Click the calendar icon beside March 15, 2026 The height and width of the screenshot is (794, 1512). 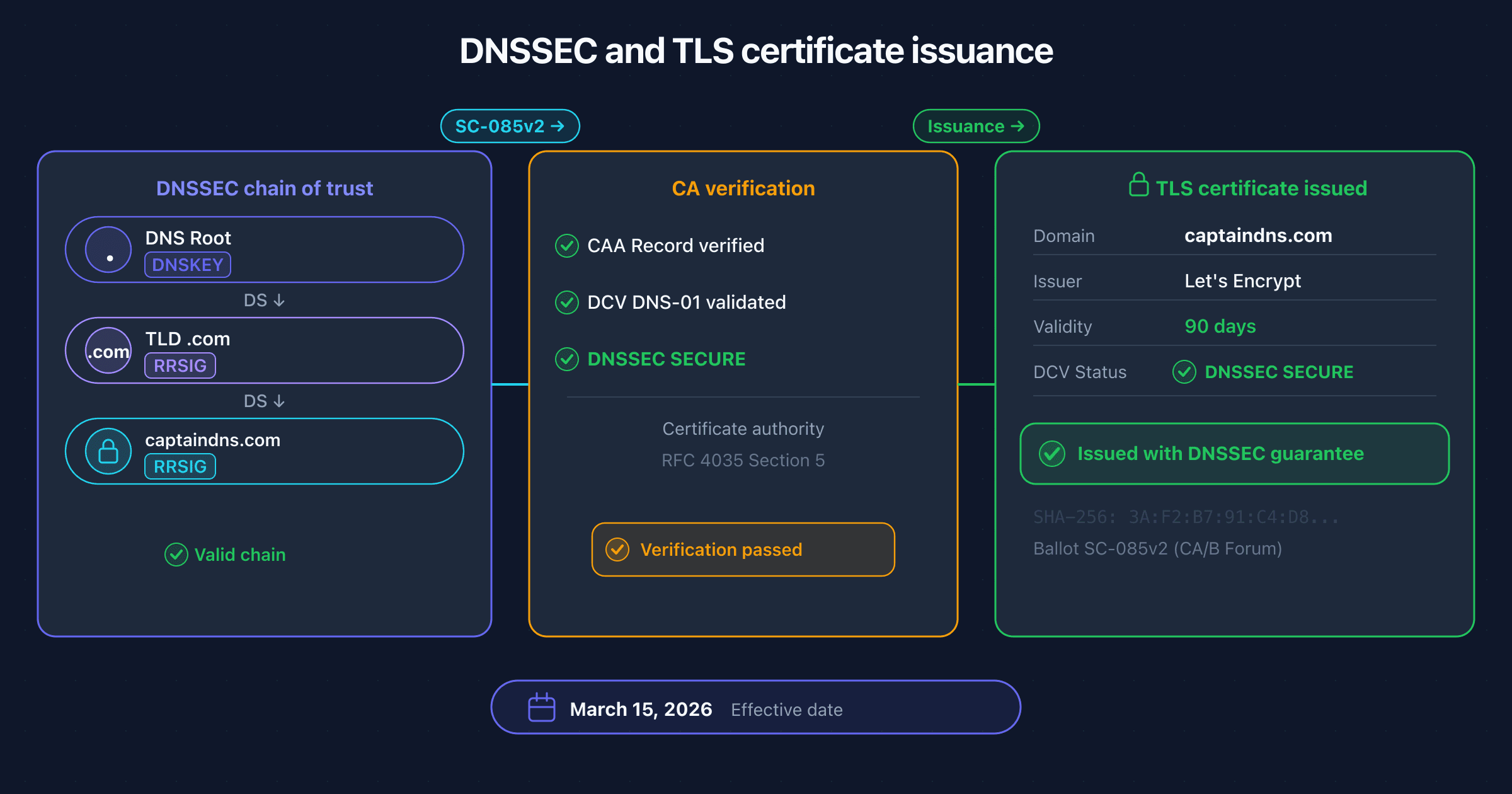tap(541, 707)
